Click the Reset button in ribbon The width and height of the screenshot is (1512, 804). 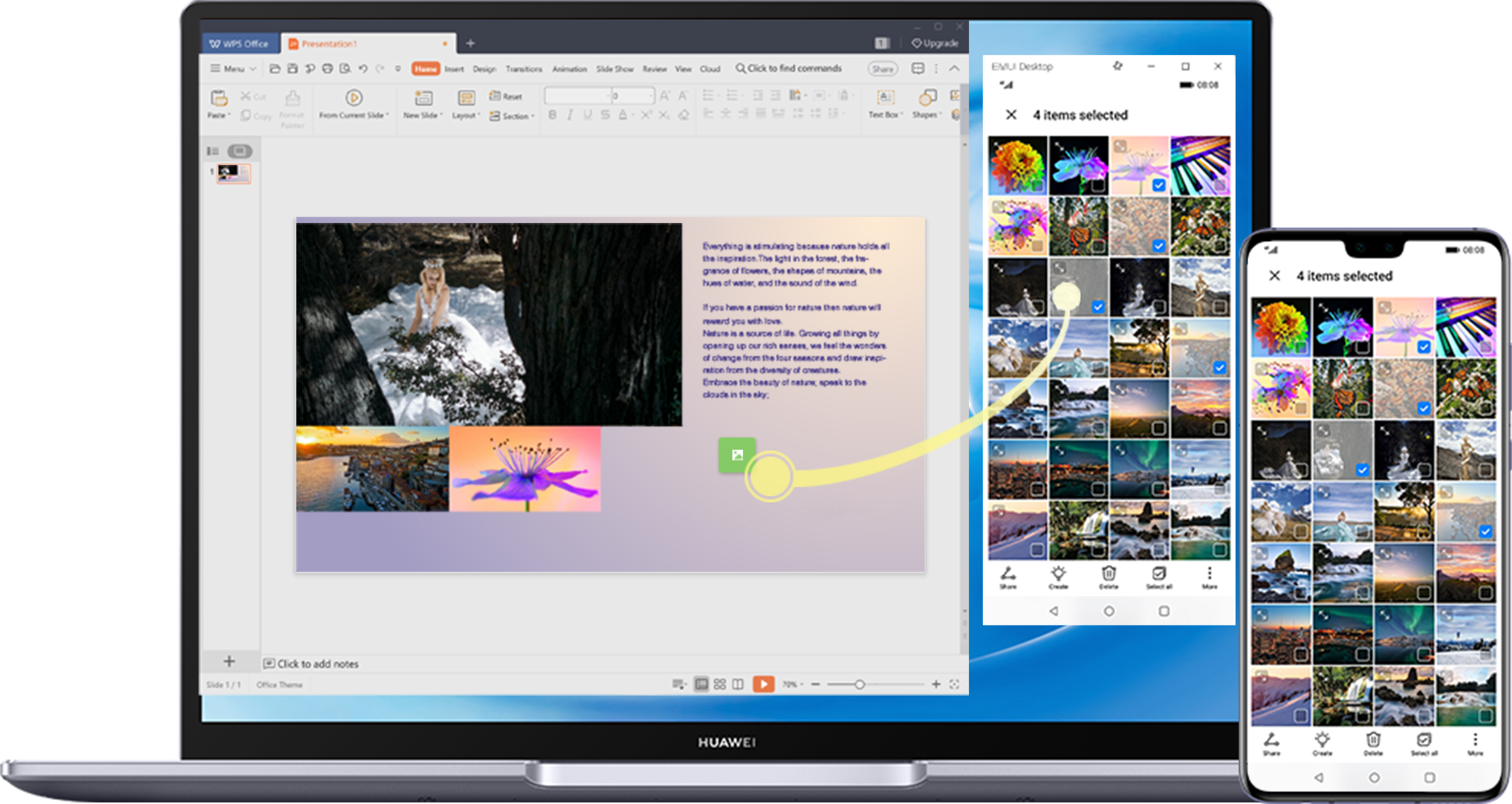[506, 96]
